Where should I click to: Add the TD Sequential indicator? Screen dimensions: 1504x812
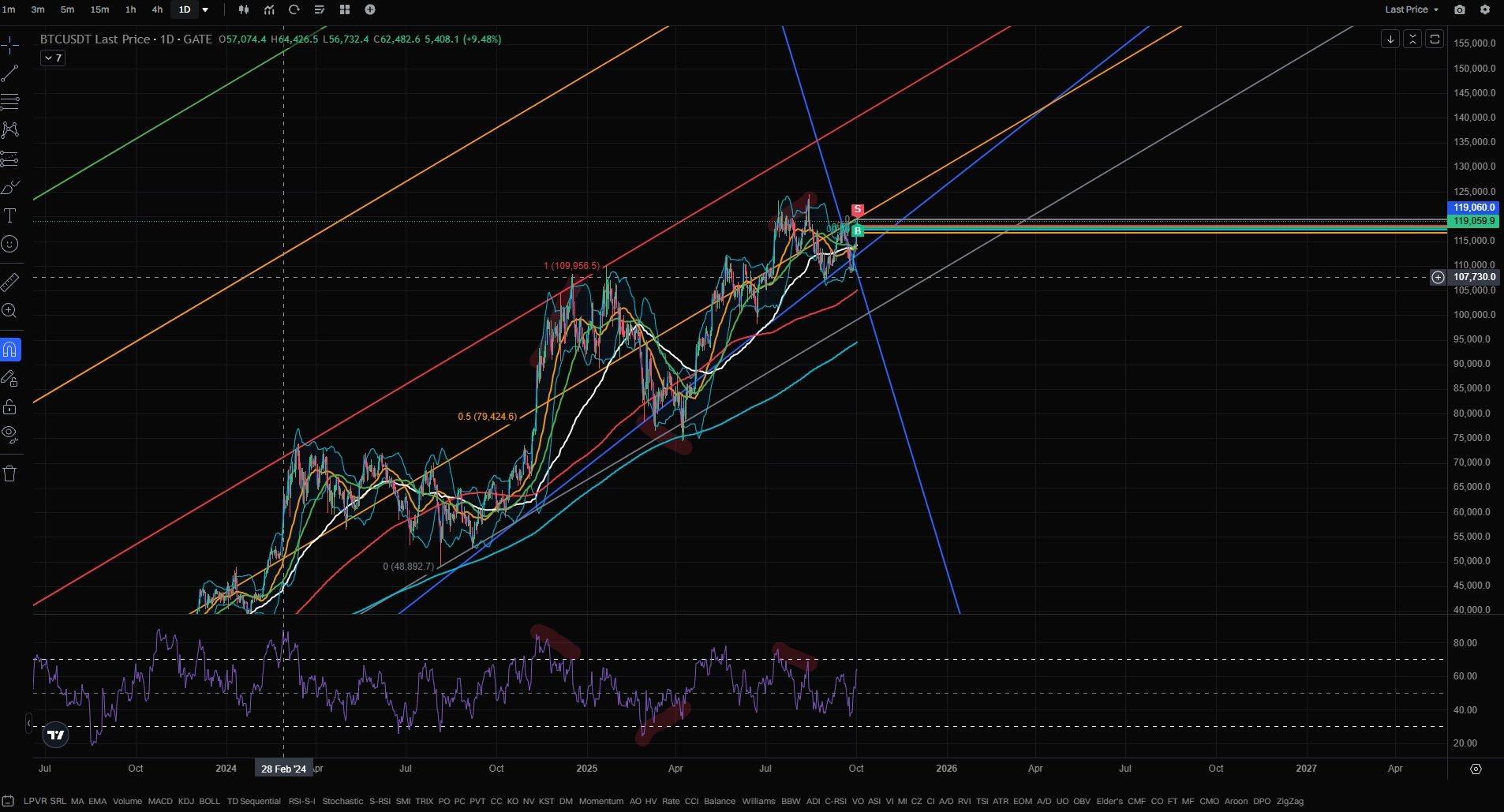[254, 801]
